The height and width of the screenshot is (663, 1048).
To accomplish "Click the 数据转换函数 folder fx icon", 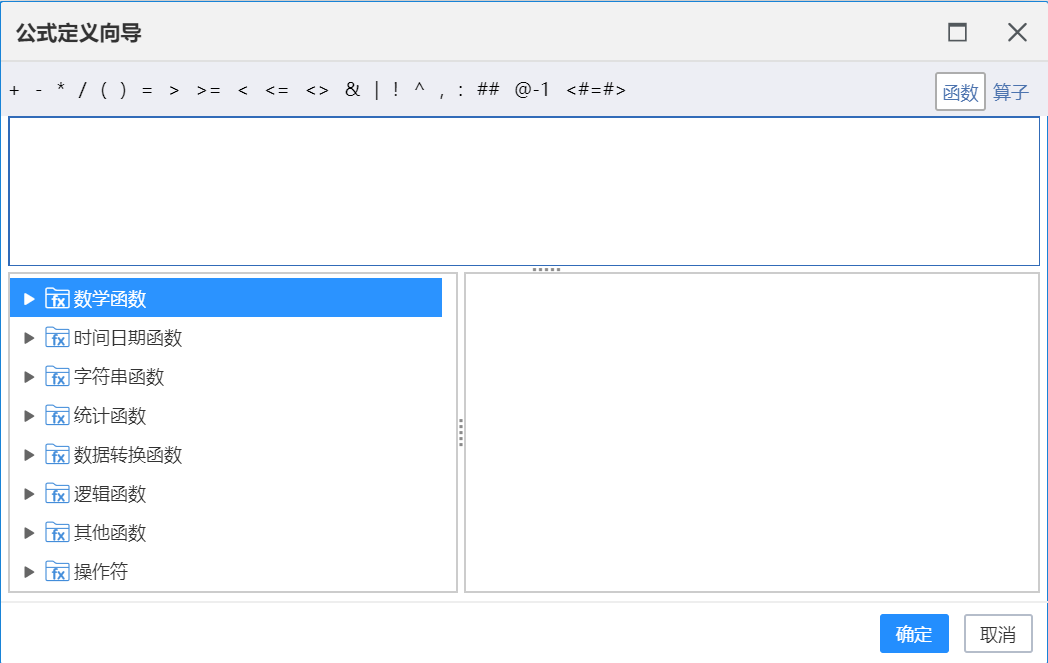I will pos(57,454).
